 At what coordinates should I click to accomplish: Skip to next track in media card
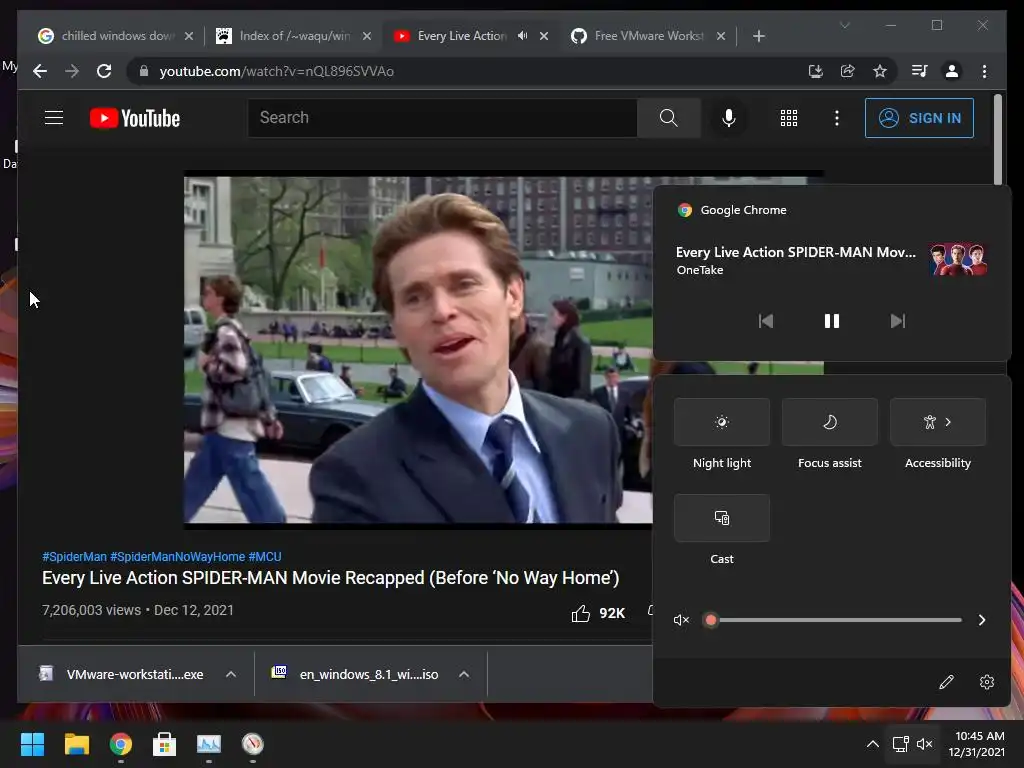(898, 321)
